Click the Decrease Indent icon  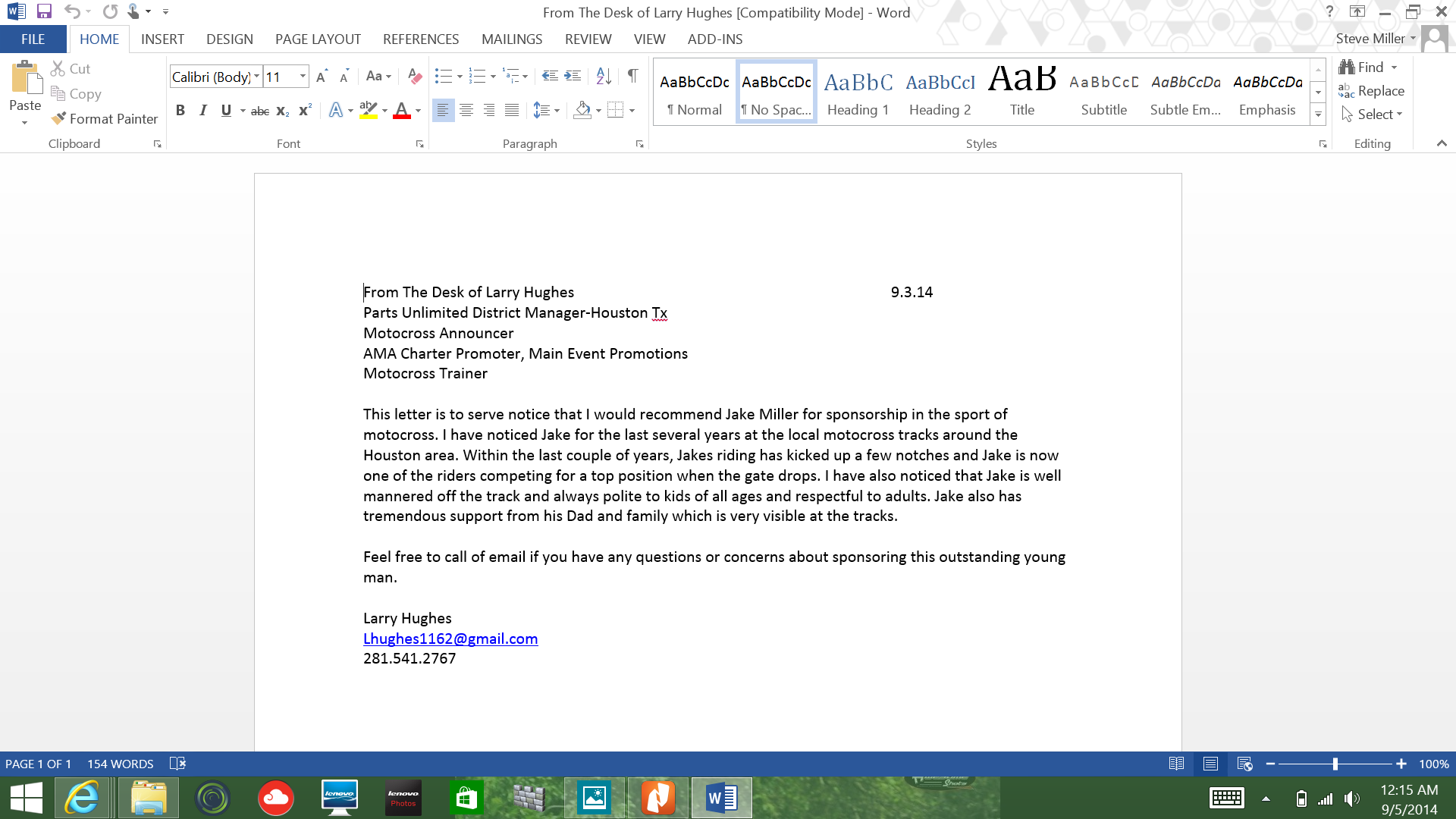[x=551, y=76]
